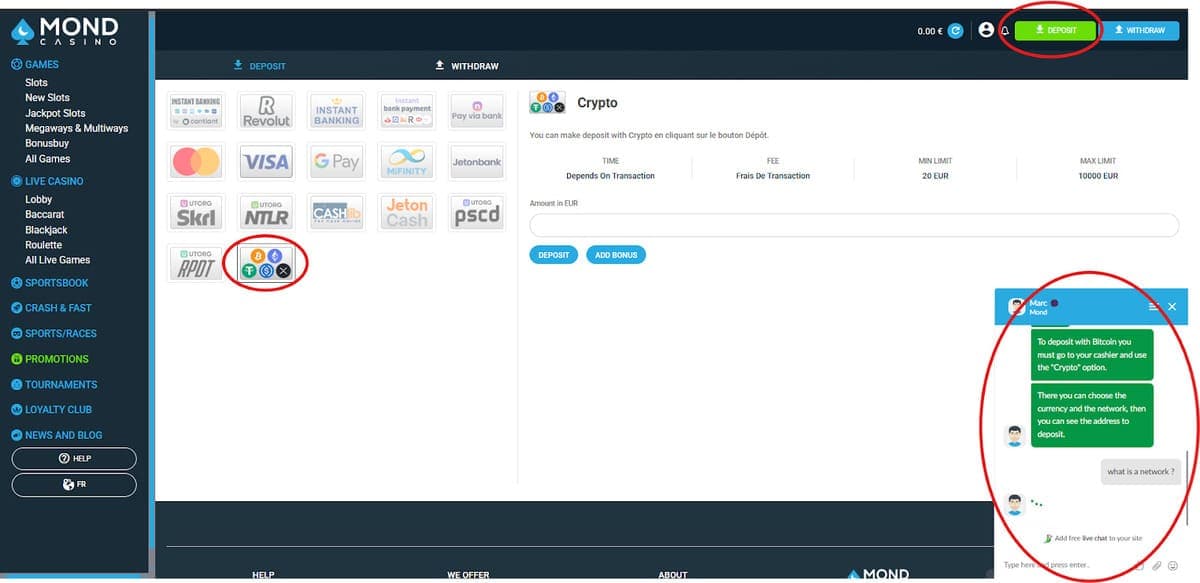
Task: Click the Add Bonus button
Action: 616,255
